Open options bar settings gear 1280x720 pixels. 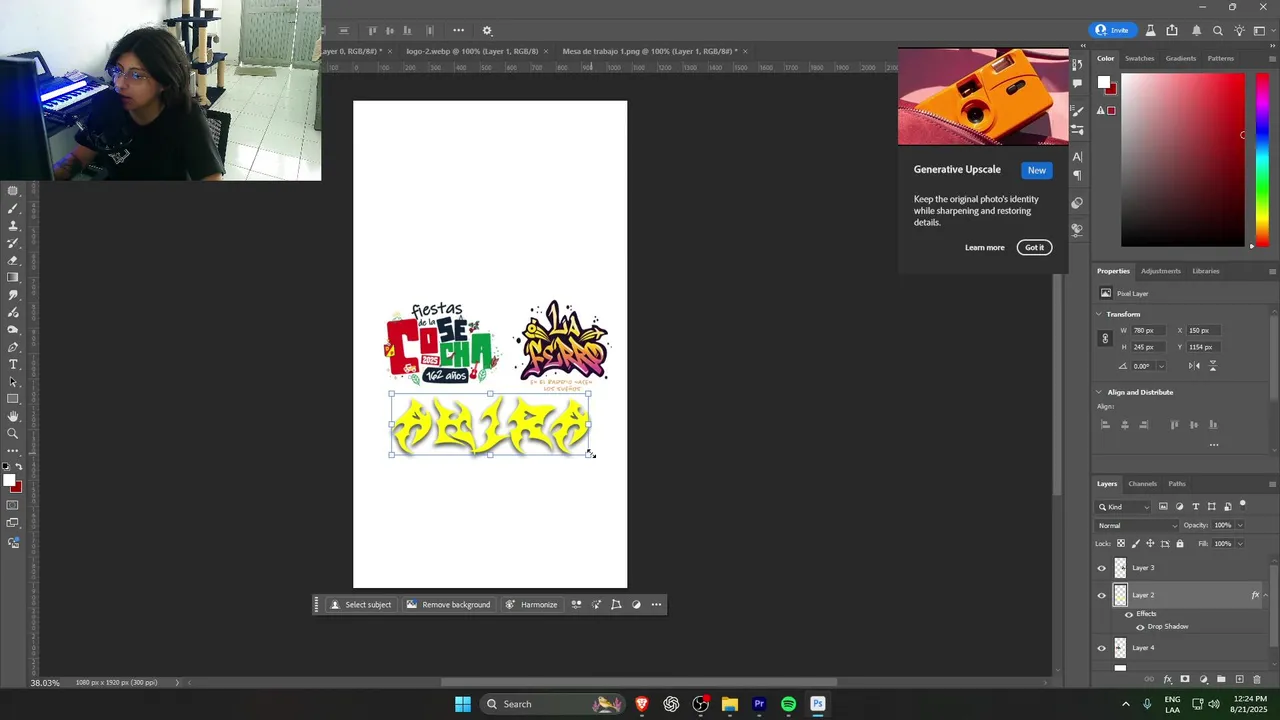pyautogui.click(x=487, y=31)
